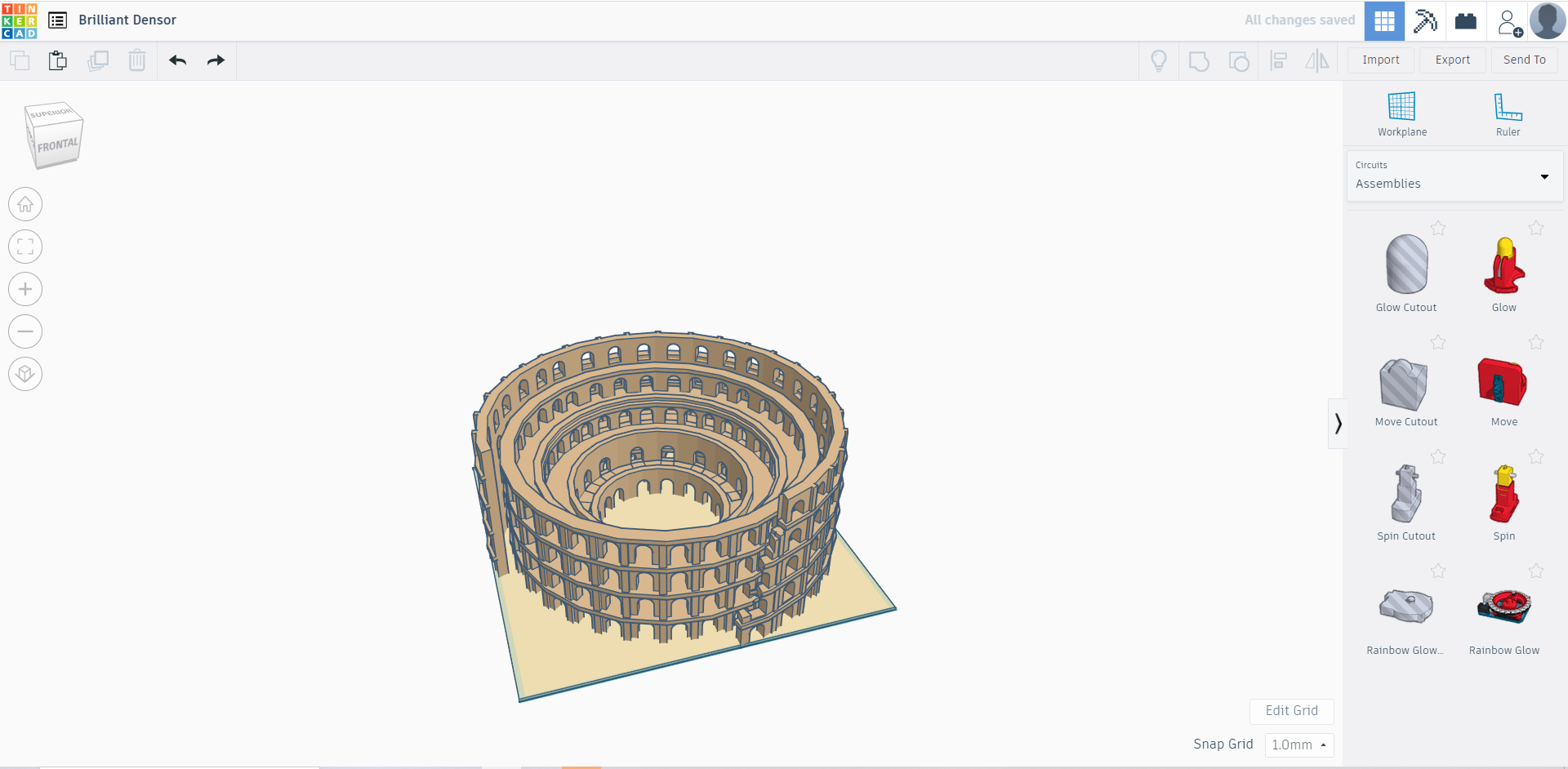Click the Group shapes icon
This screenshot has width=1568, height=769.
(x=1199, y=61)
